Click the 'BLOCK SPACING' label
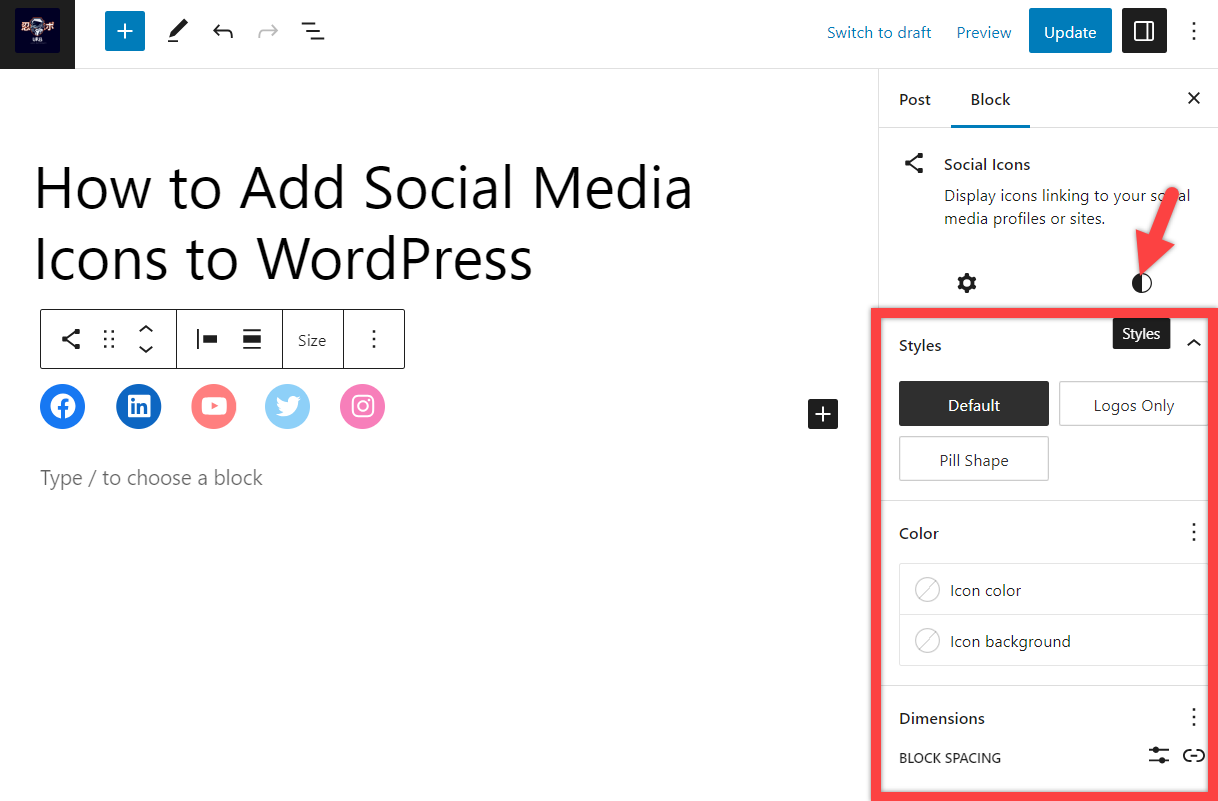The image size is (1218, 801). tap(950, 758)
